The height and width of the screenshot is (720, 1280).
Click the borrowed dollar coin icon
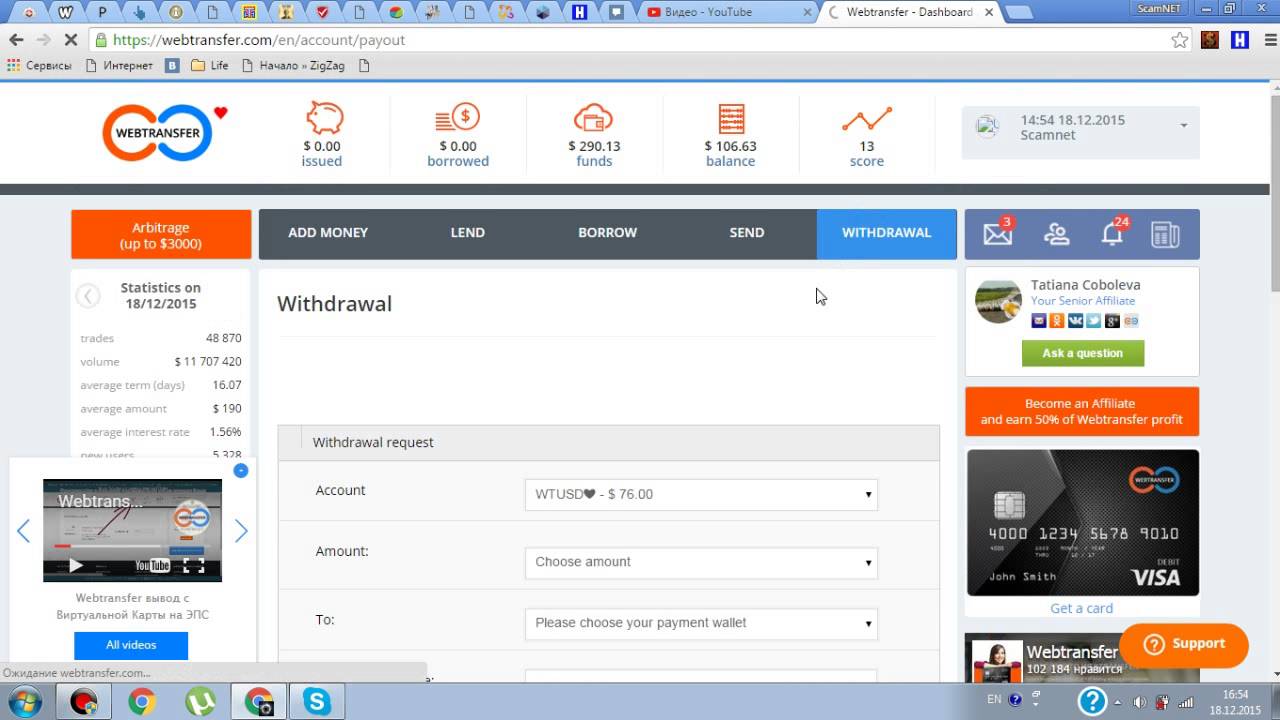(x=457, y=118)
